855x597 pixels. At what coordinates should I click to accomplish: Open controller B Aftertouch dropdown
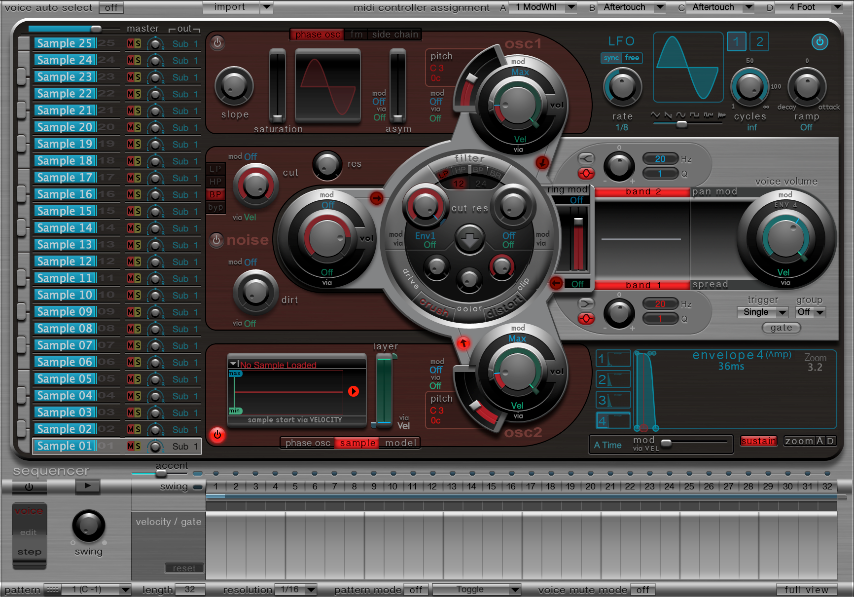632,7
